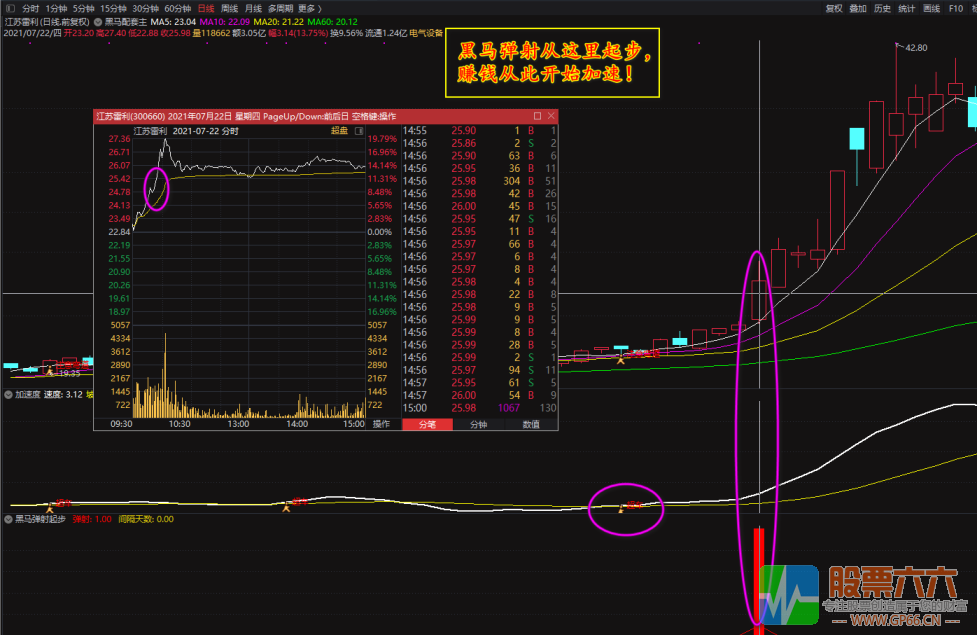The width and height of the screenshot is (977, 635).
Task: Expand main chart indicator dropdown near 黑马配套主
Action: pos(98,22)
